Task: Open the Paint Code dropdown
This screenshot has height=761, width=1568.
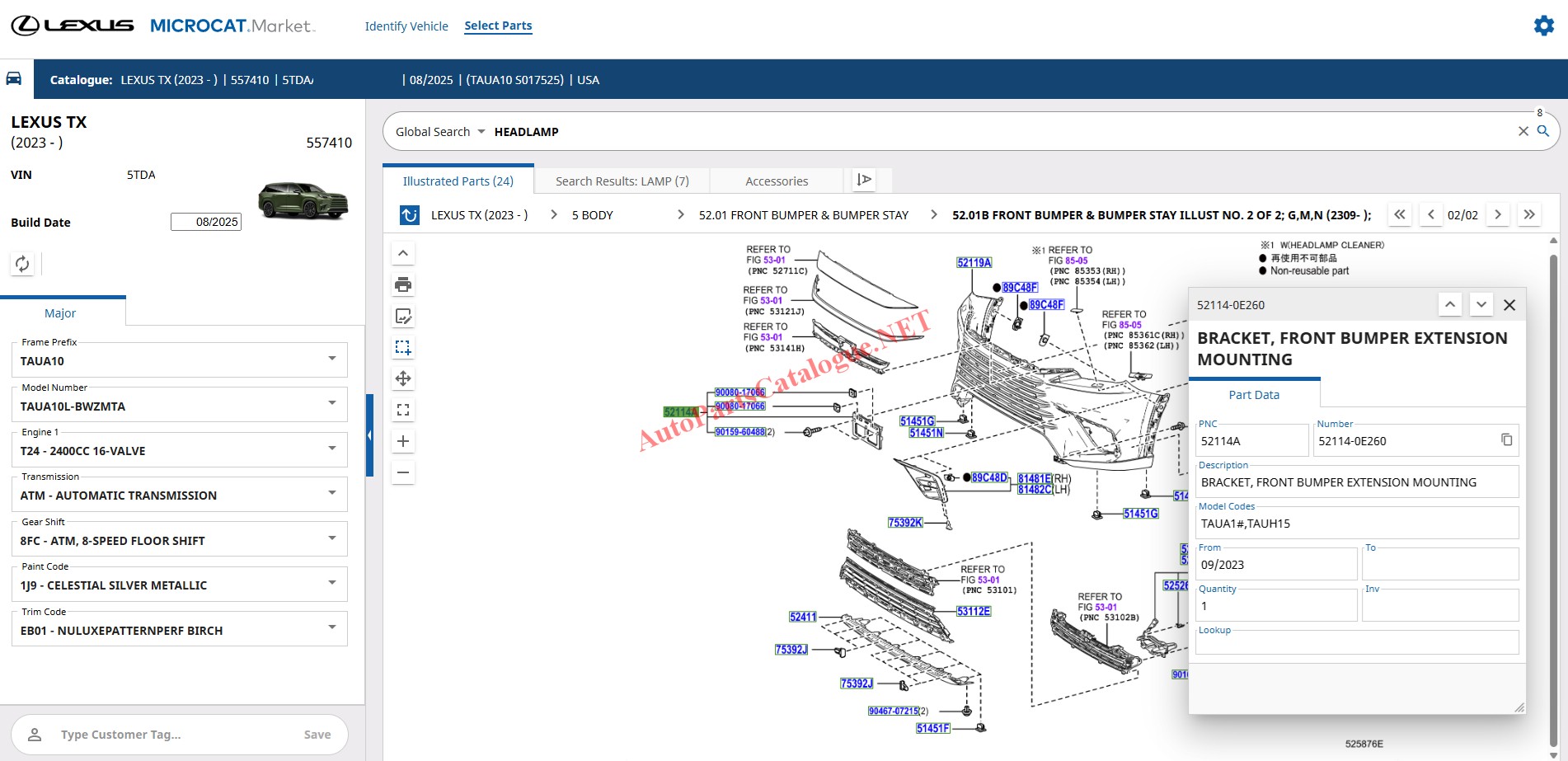Action: [331, 583]
